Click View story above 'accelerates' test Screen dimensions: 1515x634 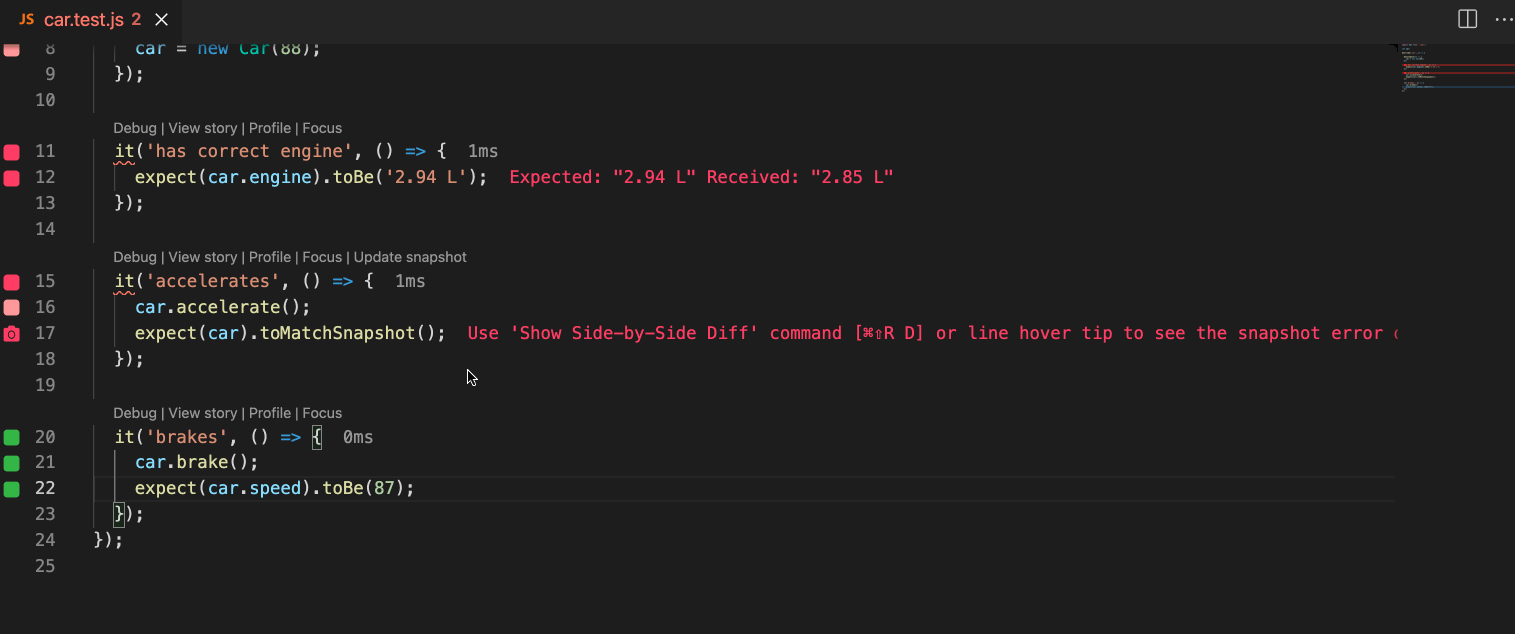[203, 257]
